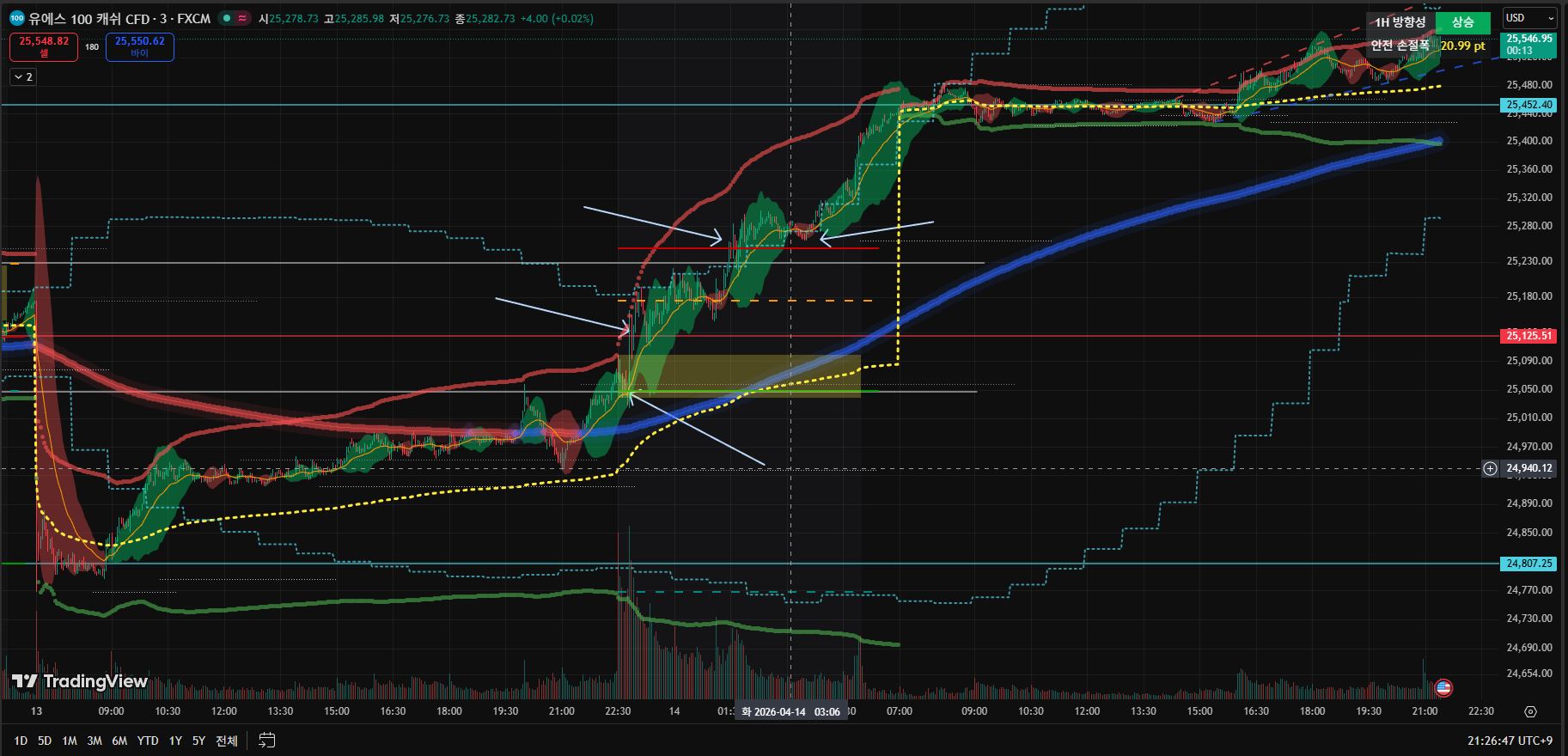Screen dimensions: 1568x756
Task: Click the open price value 25,278.73
Action: (x=294, y=18)
